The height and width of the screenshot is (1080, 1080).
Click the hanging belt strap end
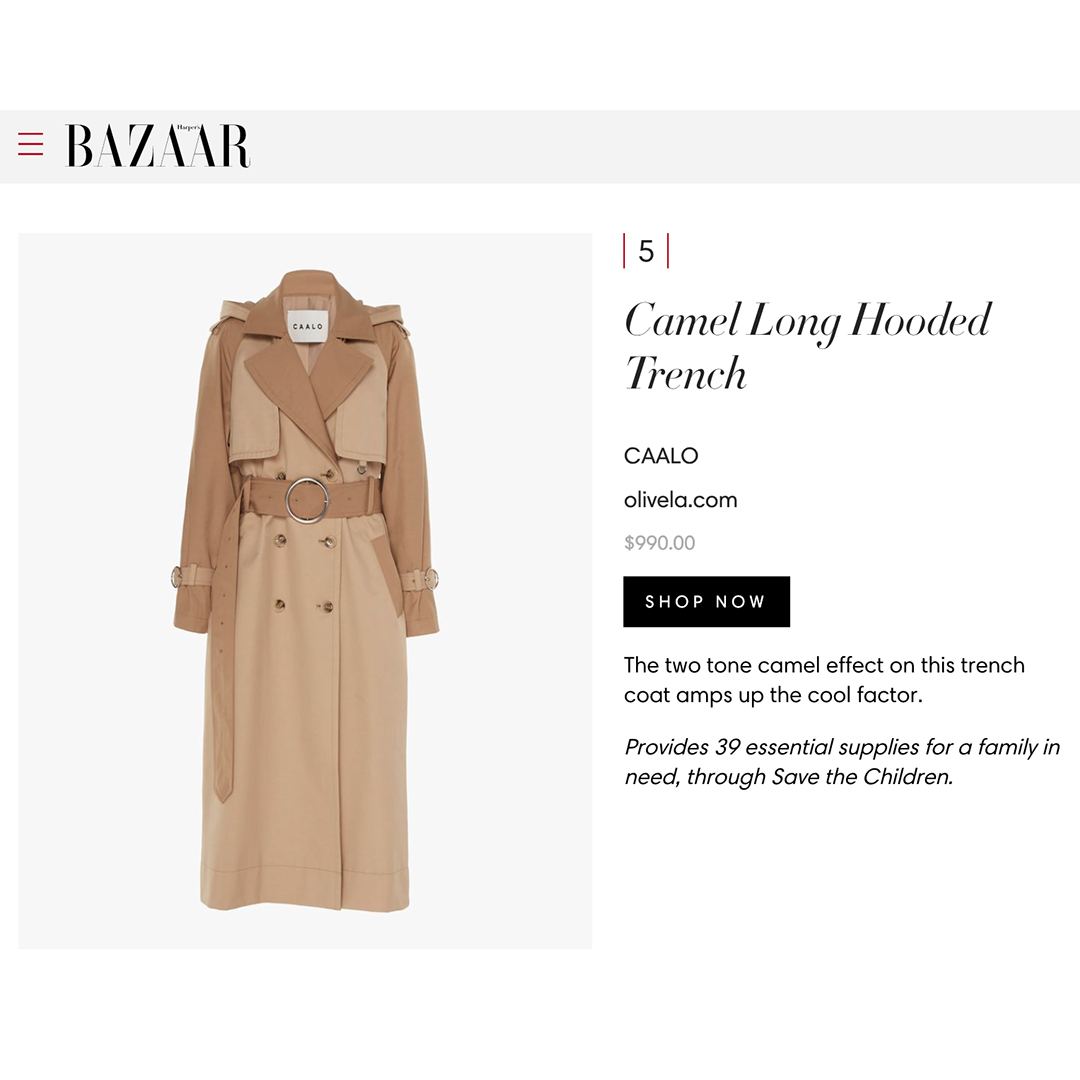[x=222, y=775]
